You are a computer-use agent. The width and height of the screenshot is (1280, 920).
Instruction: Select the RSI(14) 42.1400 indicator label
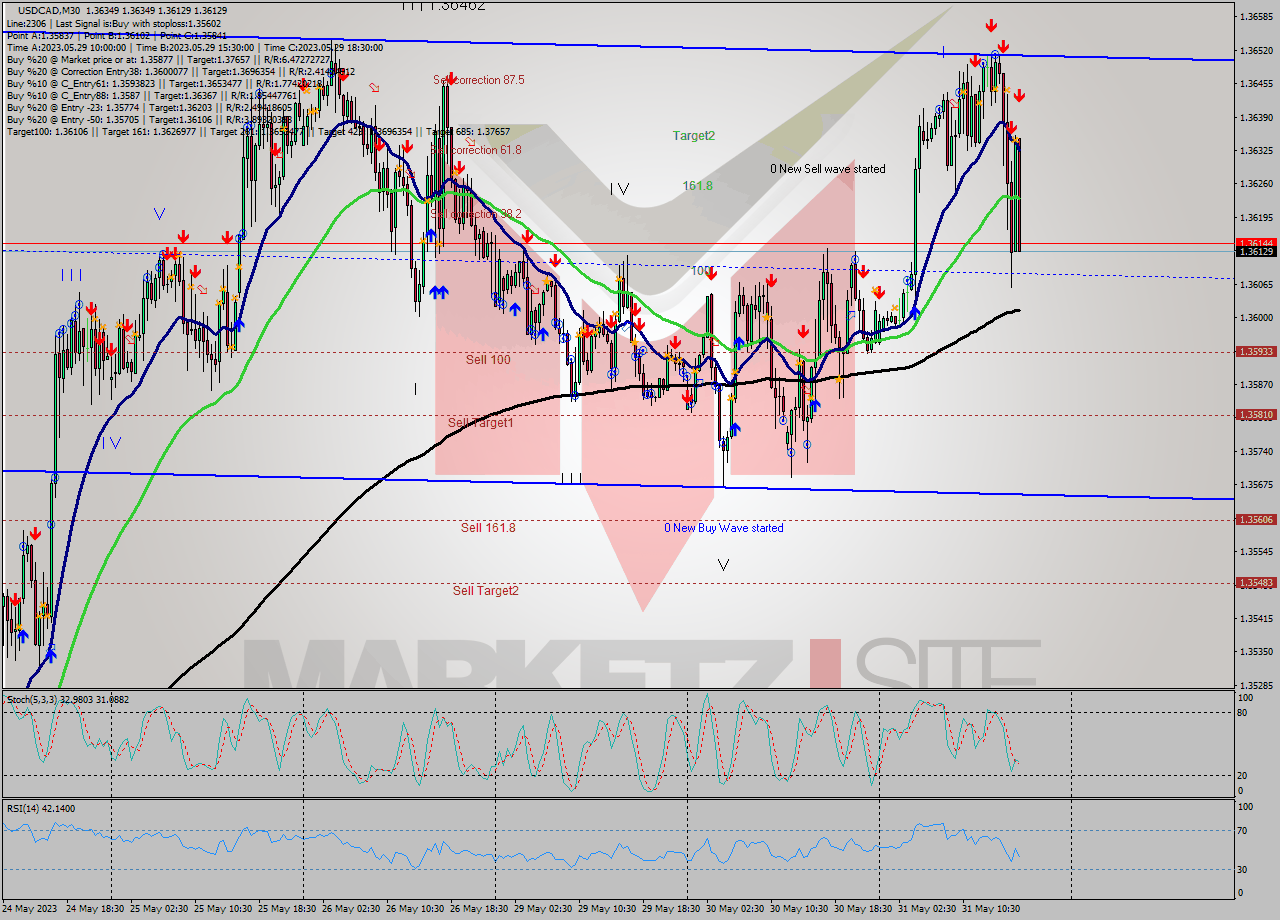(41, 808)
